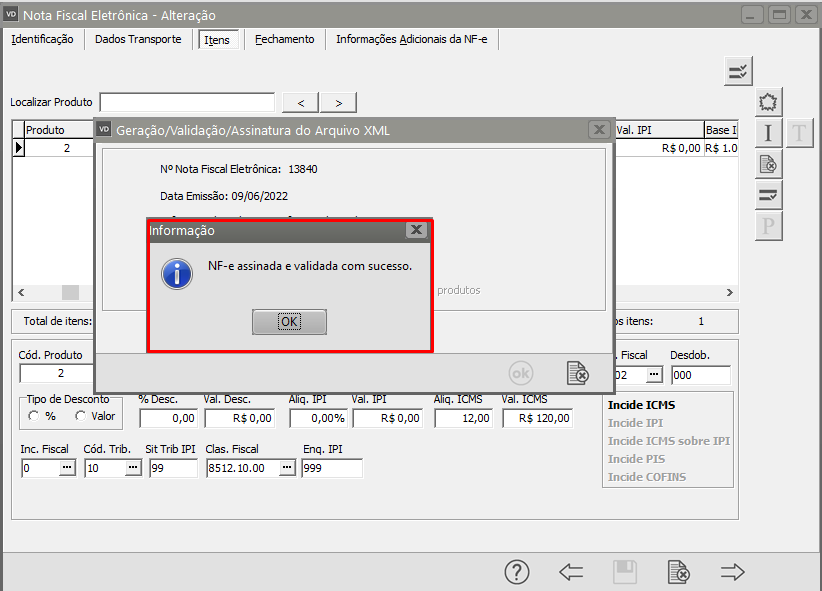
Task: Click the gear-shaped icon in right sidebar
Action: [x=768, y=102]
